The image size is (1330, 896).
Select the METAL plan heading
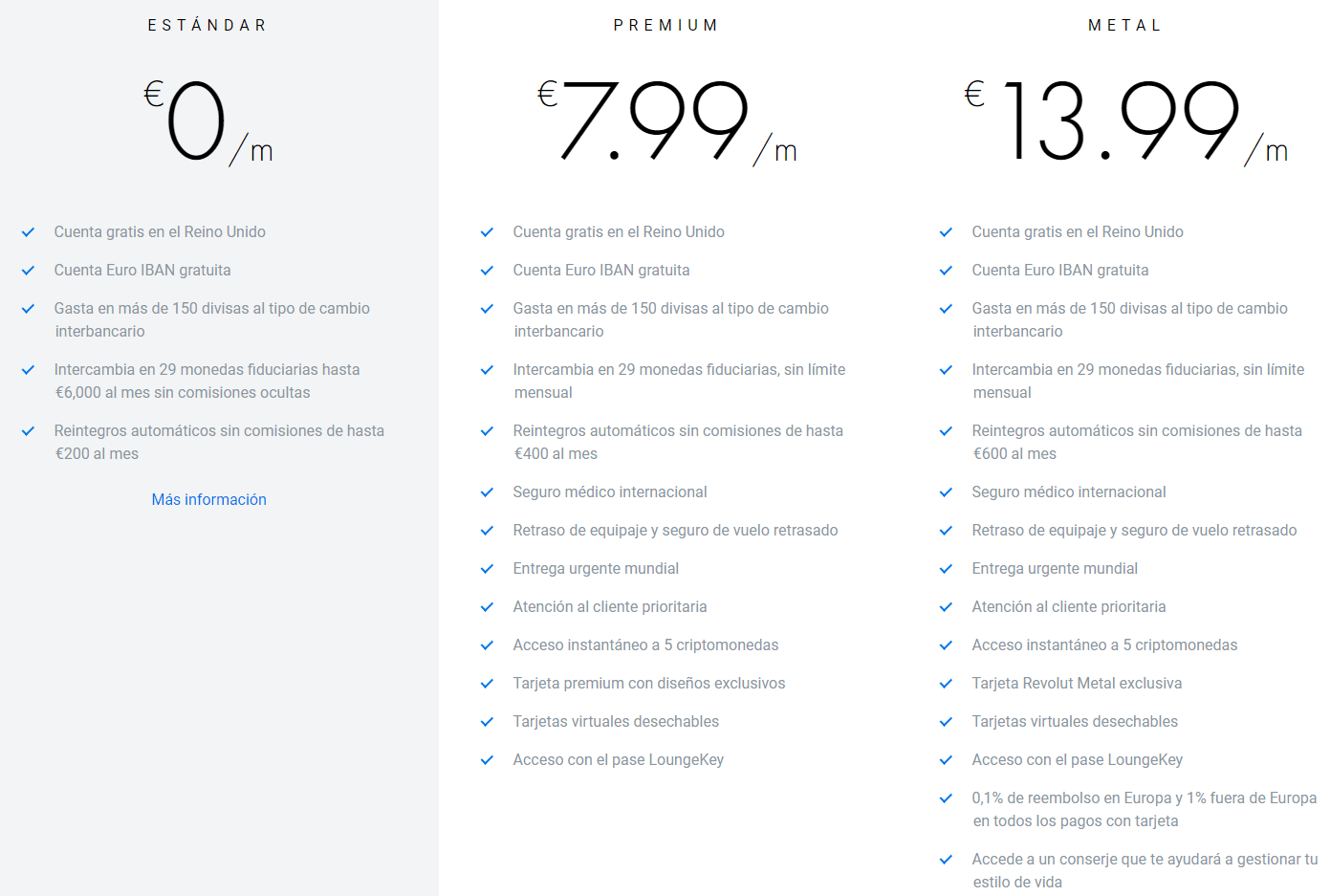pos(1124,25)
